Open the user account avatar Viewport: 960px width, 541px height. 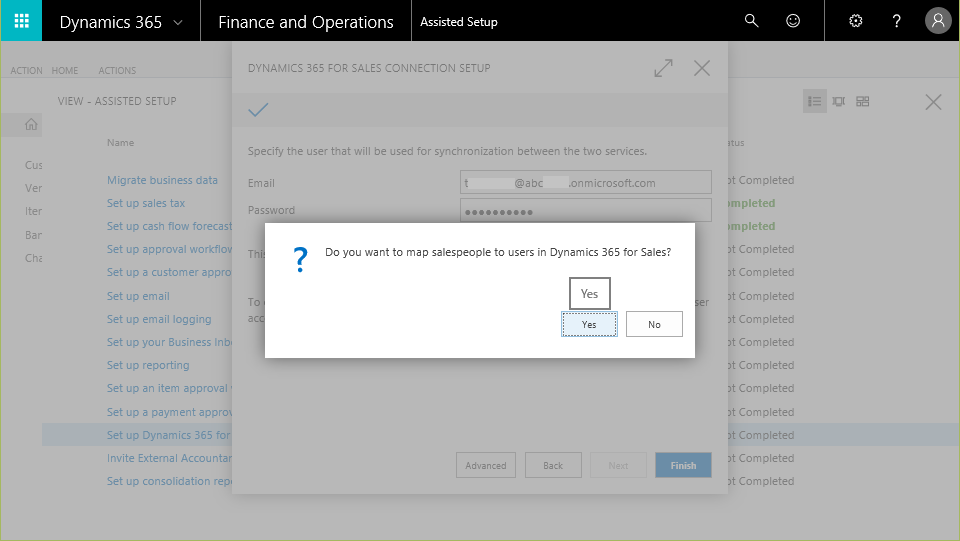938,21
